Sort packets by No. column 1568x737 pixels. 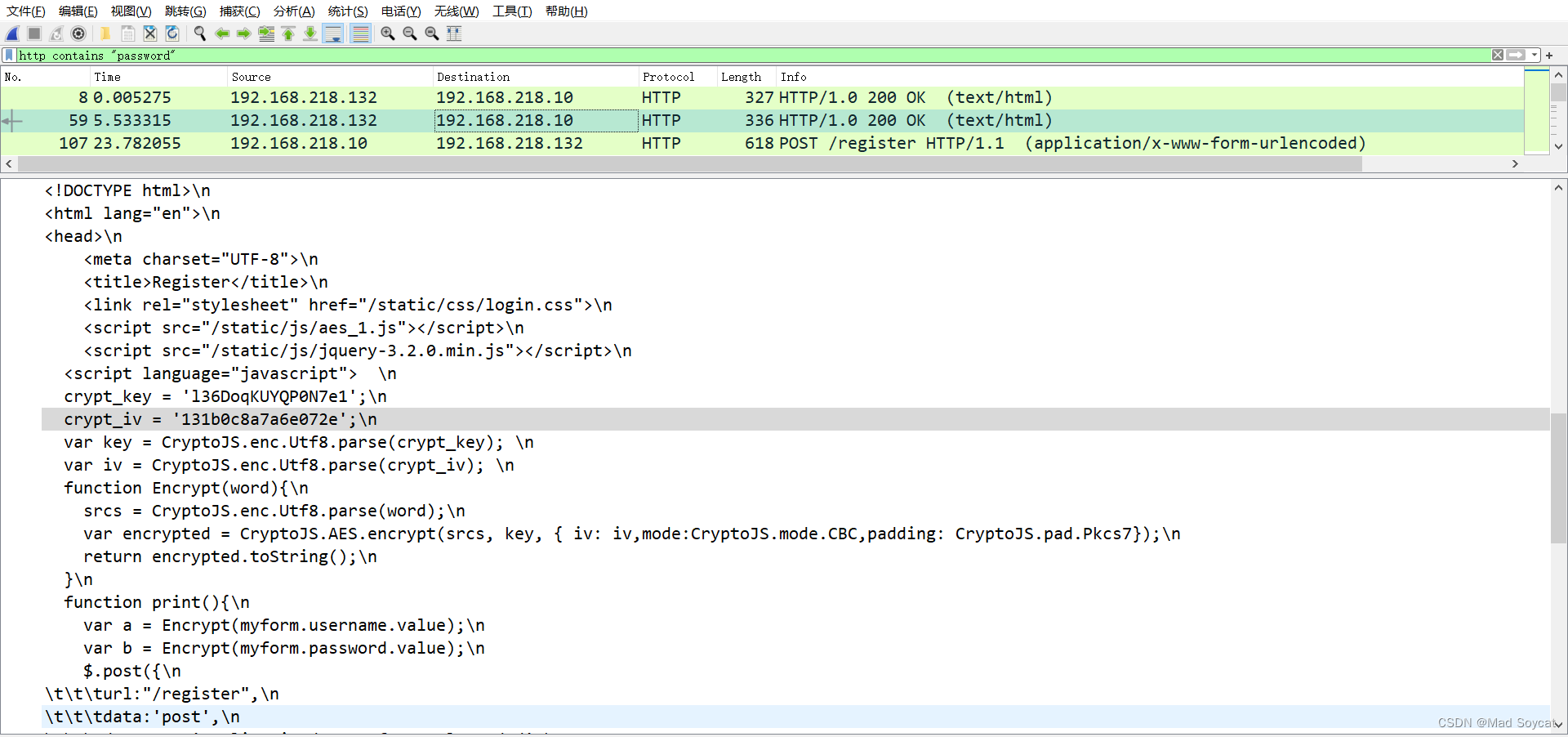pyautogui.click(x=45, y=77)
